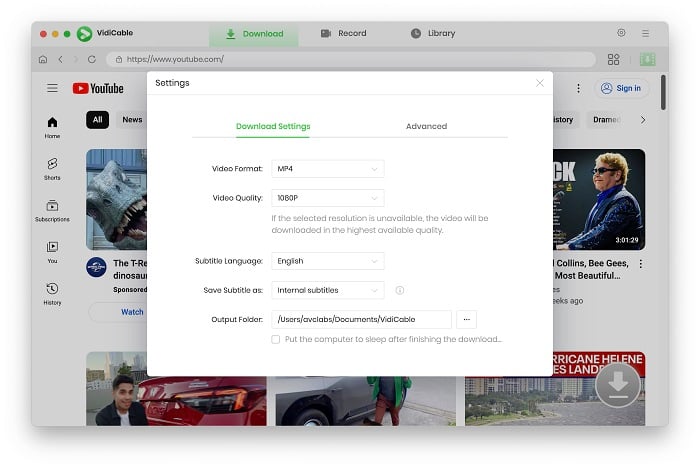Go to YouTube Home in sidebar
This screenshot has width=700, height=468.
click(x=52, y=127)
